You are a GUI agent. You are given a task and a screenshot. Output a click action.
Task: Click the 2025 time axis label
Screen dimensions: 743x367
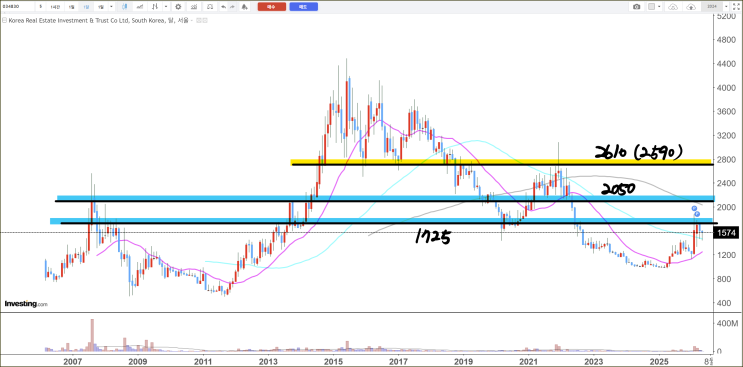pos(658,361)
